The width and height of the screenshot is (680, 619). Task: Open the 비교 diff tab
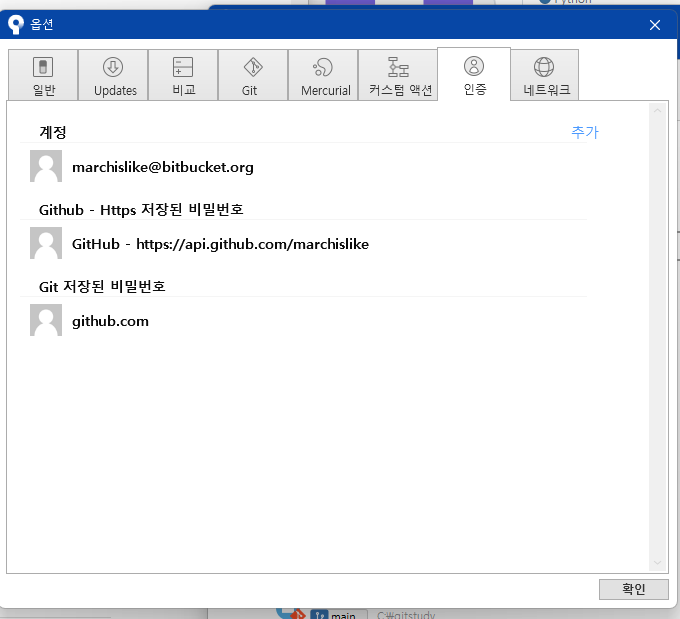[x=183, y=75]
